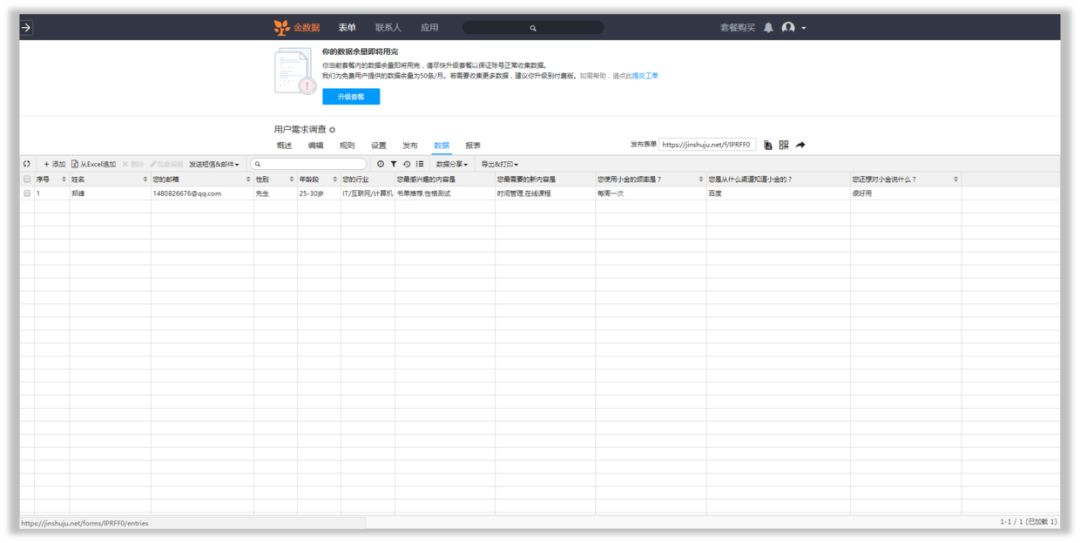Open the user avatar menu

[793, 28]
